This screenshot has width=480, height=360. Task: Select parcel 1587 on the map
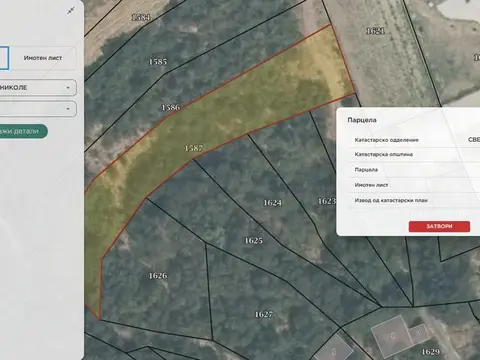(x=194, y=148)
